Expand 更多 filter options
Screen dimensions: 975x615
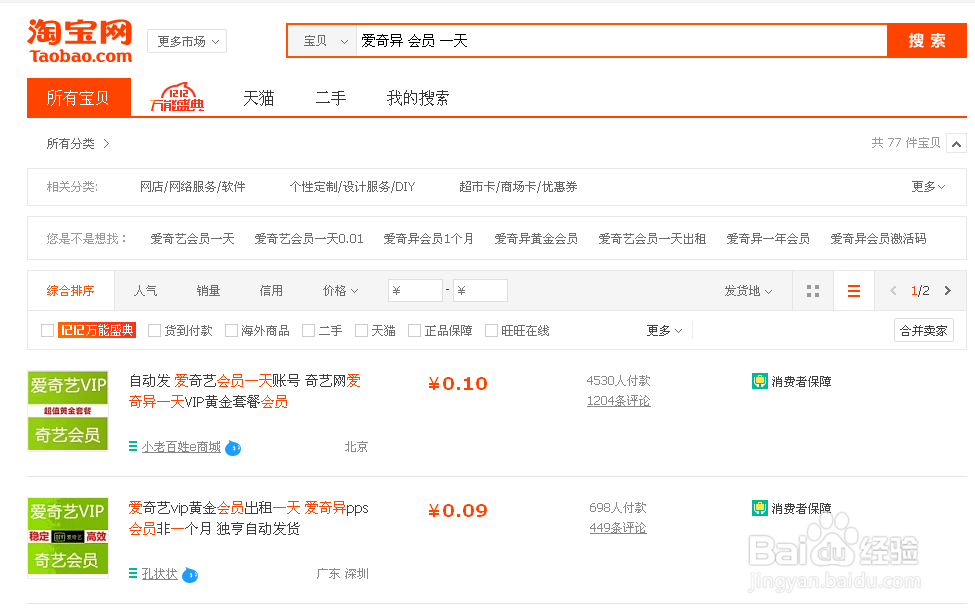pos(664,330)
